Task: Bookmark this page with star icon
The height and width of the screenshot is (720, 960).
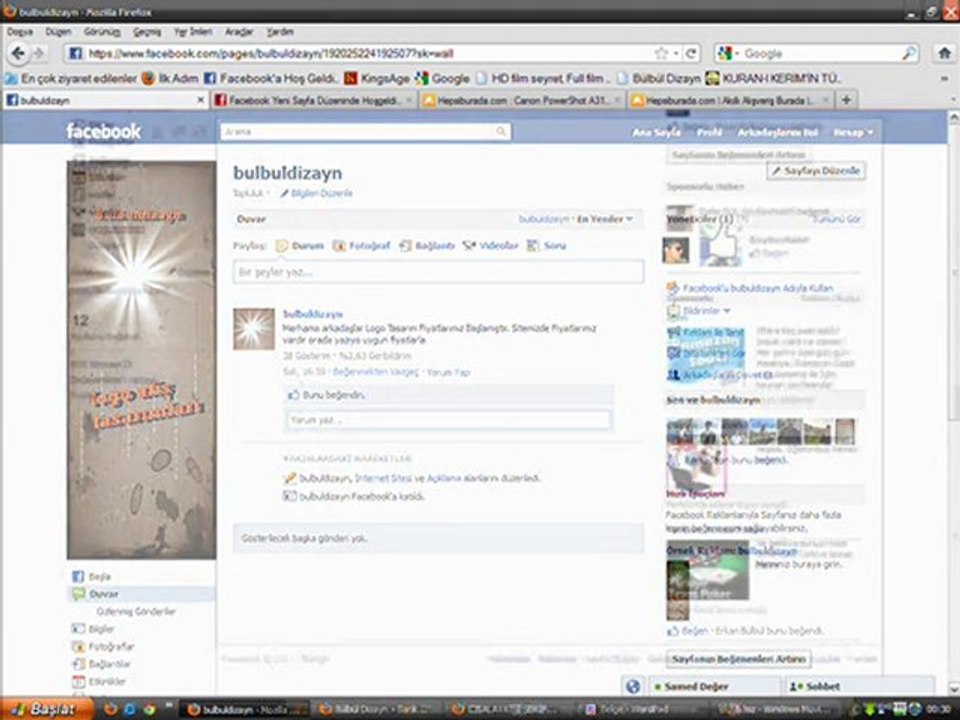Action: (x=661, y=54)
